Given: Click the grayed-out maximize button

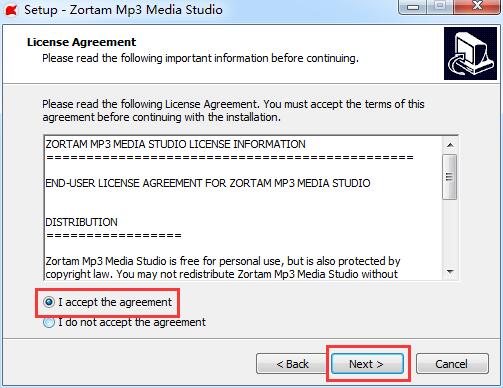Looking at the screenshot, I should (x=440, y=6).
